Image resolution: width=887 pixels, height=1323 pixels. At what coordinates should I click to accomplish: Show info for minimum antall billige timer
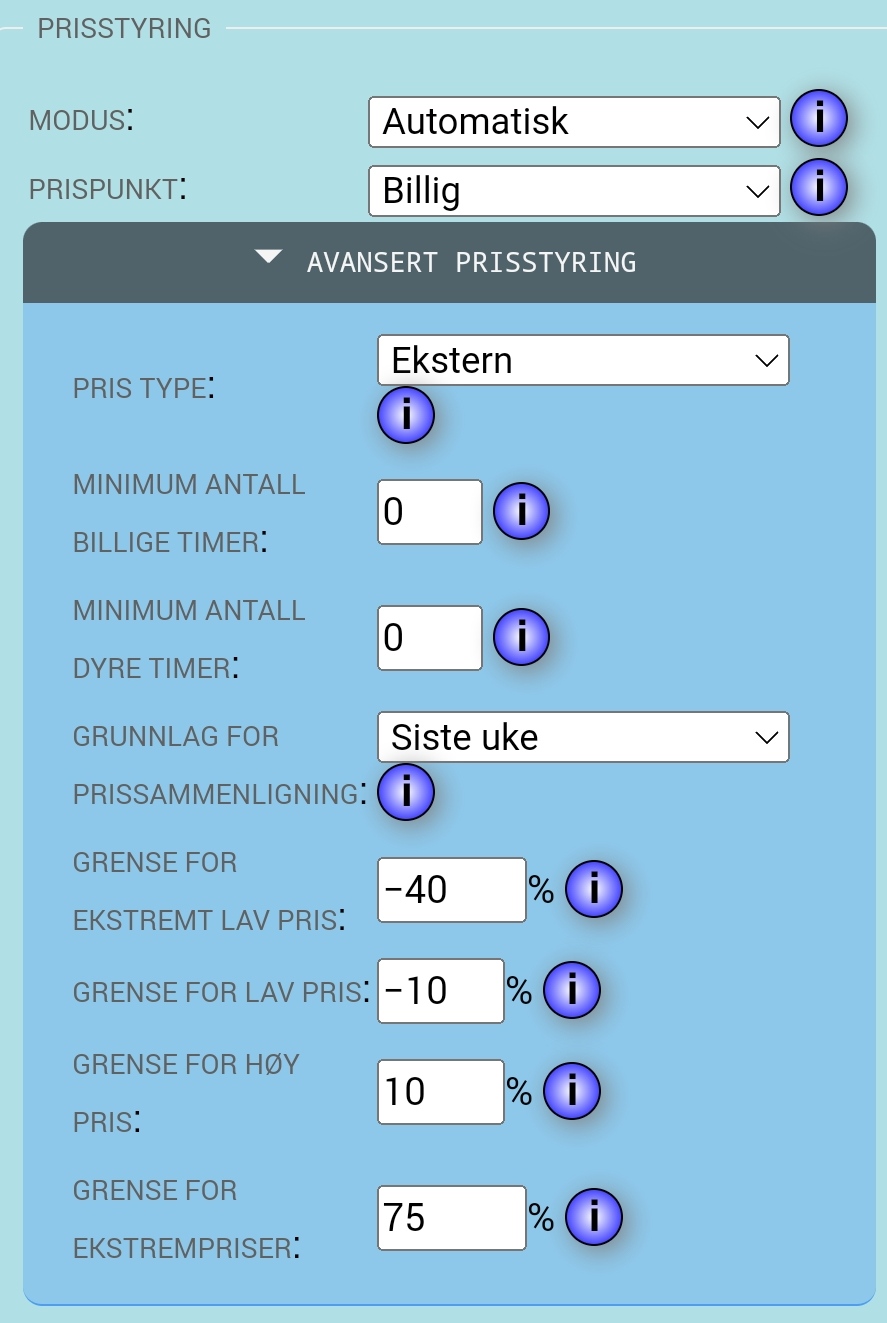pyautogui.click(x=521, y=512)
